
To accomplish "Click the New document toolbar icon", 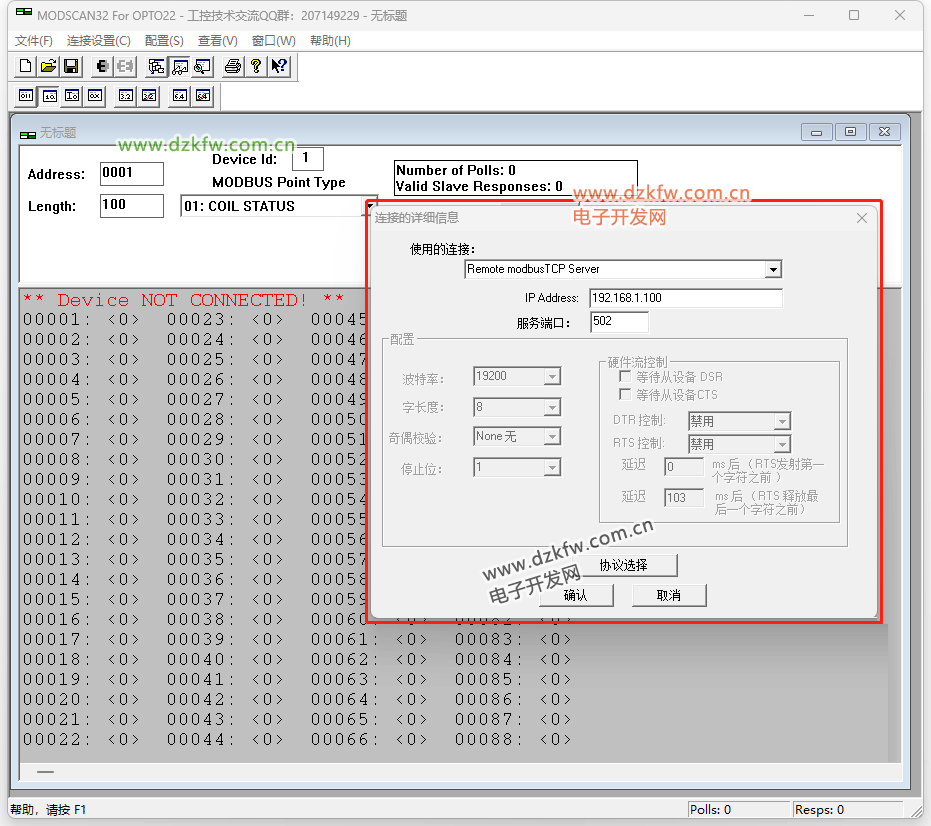I will point(26,67).
